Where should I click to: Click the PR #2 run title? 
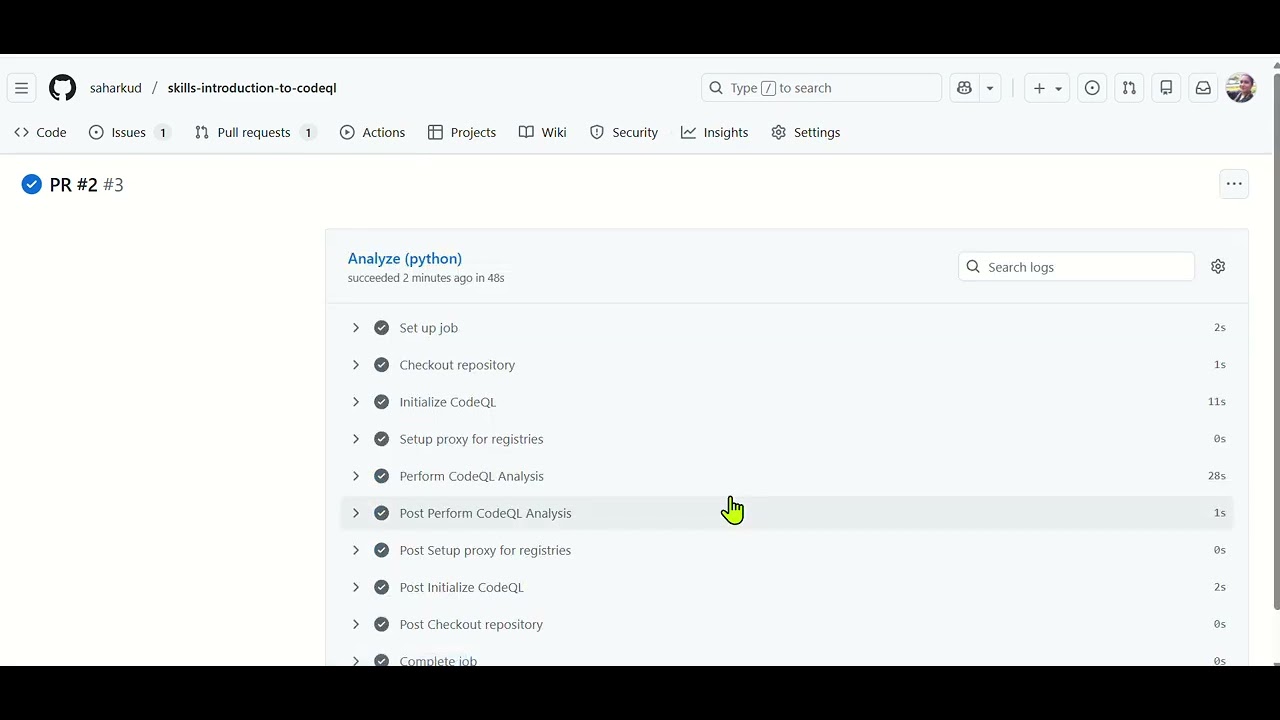point(74,185)
